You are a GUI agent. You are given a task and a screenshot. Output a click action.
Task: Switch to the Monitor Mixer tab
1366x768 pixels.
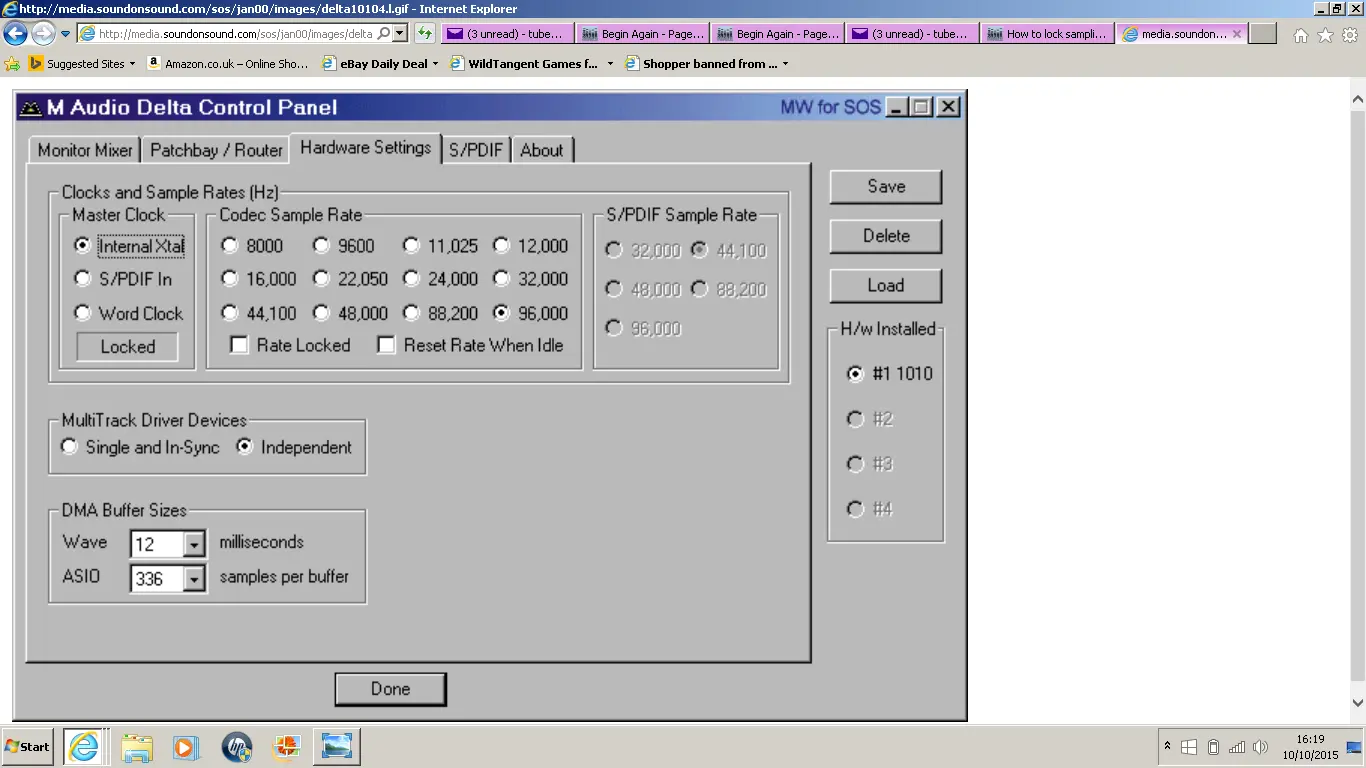tap(85, 150)
